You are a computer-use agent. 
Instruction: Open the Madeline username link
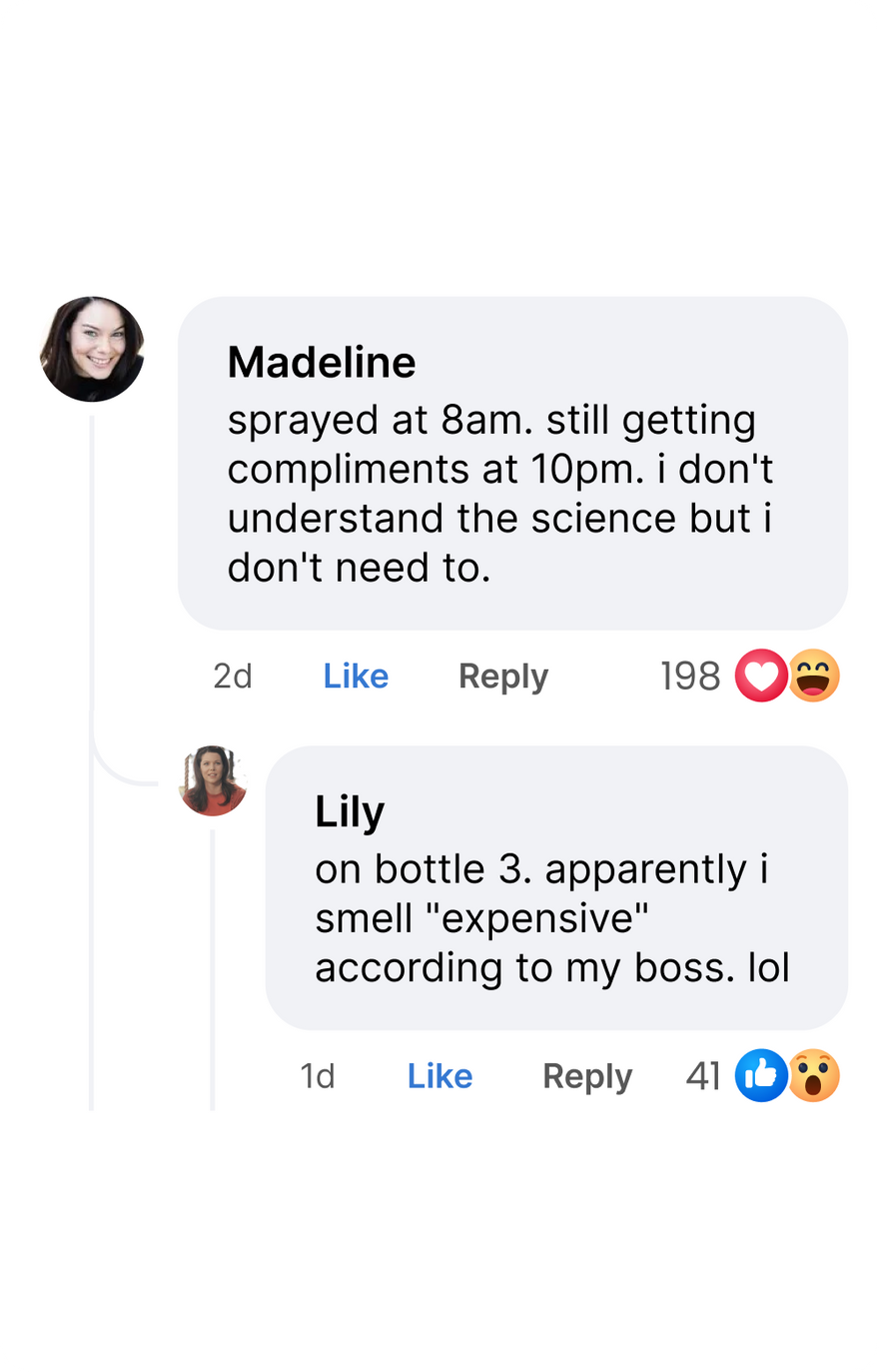[x=322, y=362]
